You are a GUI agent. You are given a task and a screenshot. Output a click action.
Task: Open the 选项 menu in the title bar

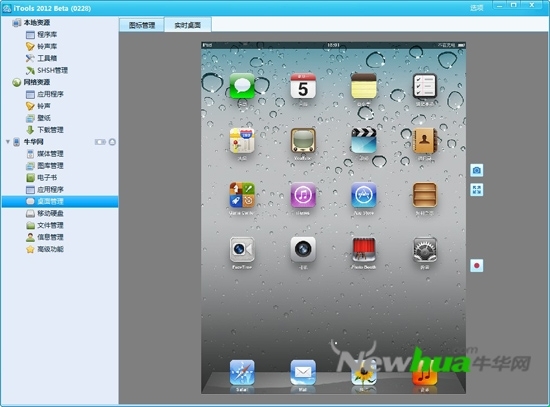(x=476, y=8)
